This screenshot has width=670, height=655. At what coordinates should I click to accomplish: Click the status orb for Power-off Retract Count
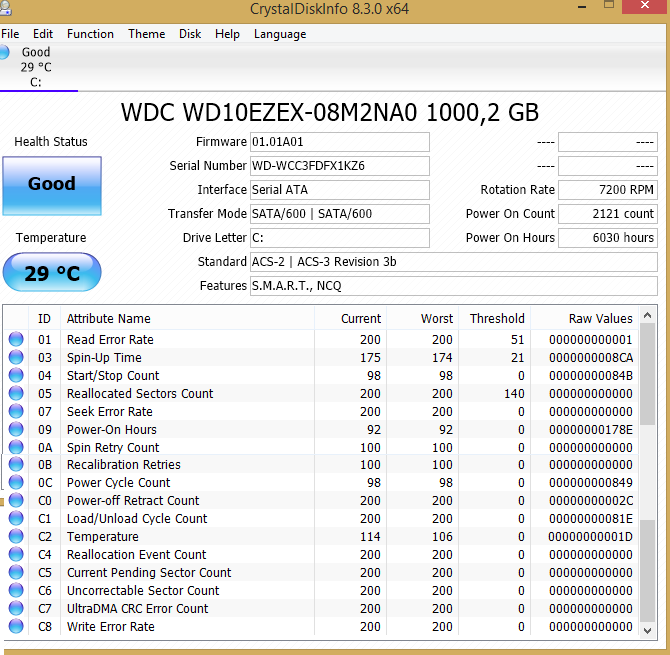click(16, 499)
